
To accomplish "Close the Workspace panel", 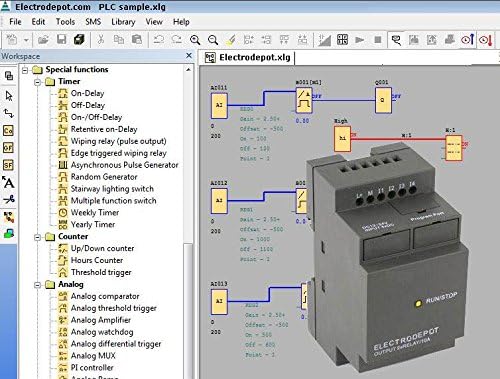I will click(189, 55).
